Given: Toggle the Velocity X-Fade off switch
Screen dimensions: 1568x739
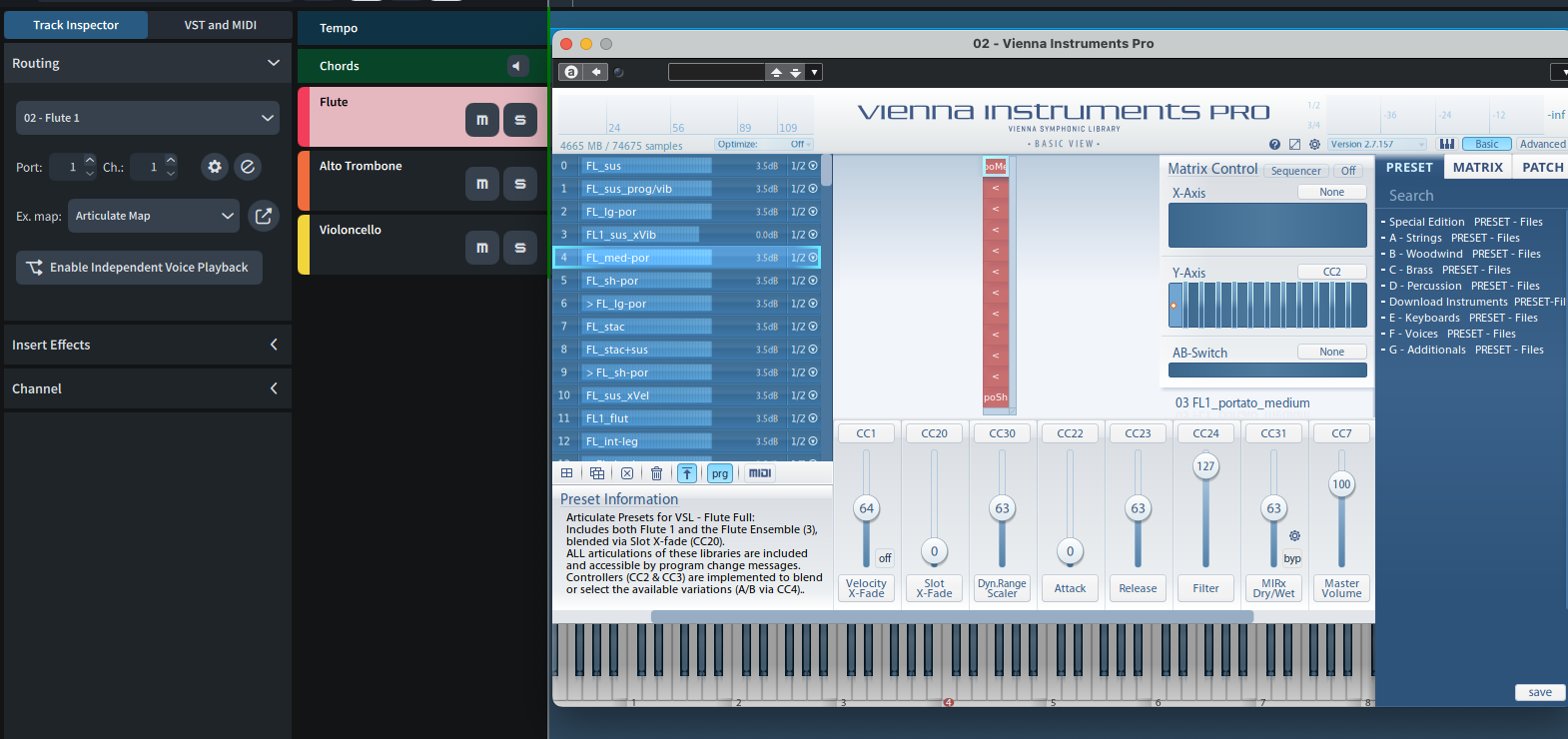Looking at the screenshot, I should point(885,558).
